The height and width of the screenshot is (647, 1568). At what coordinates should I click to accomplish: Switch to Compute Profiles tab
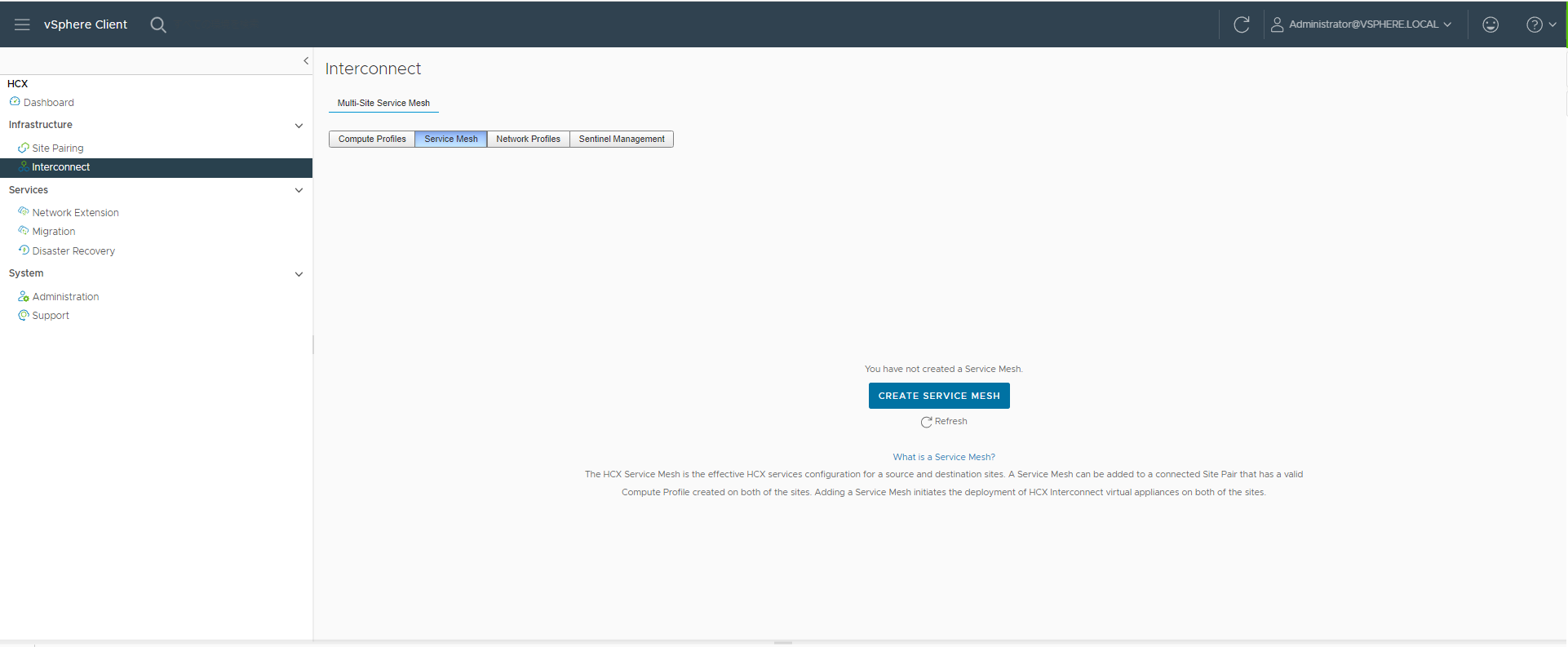[372, 139]
